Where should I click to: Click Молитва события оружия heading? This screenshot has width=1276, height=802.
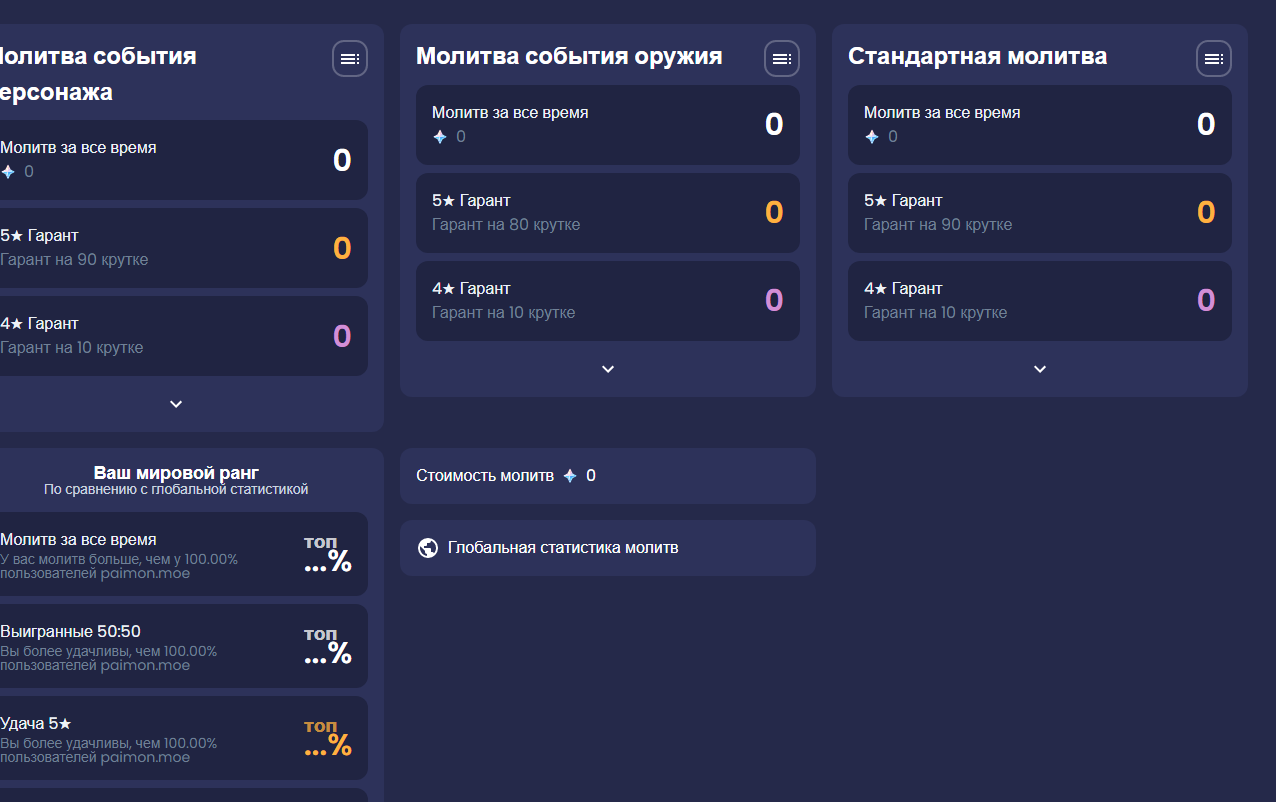coord(569,56)
